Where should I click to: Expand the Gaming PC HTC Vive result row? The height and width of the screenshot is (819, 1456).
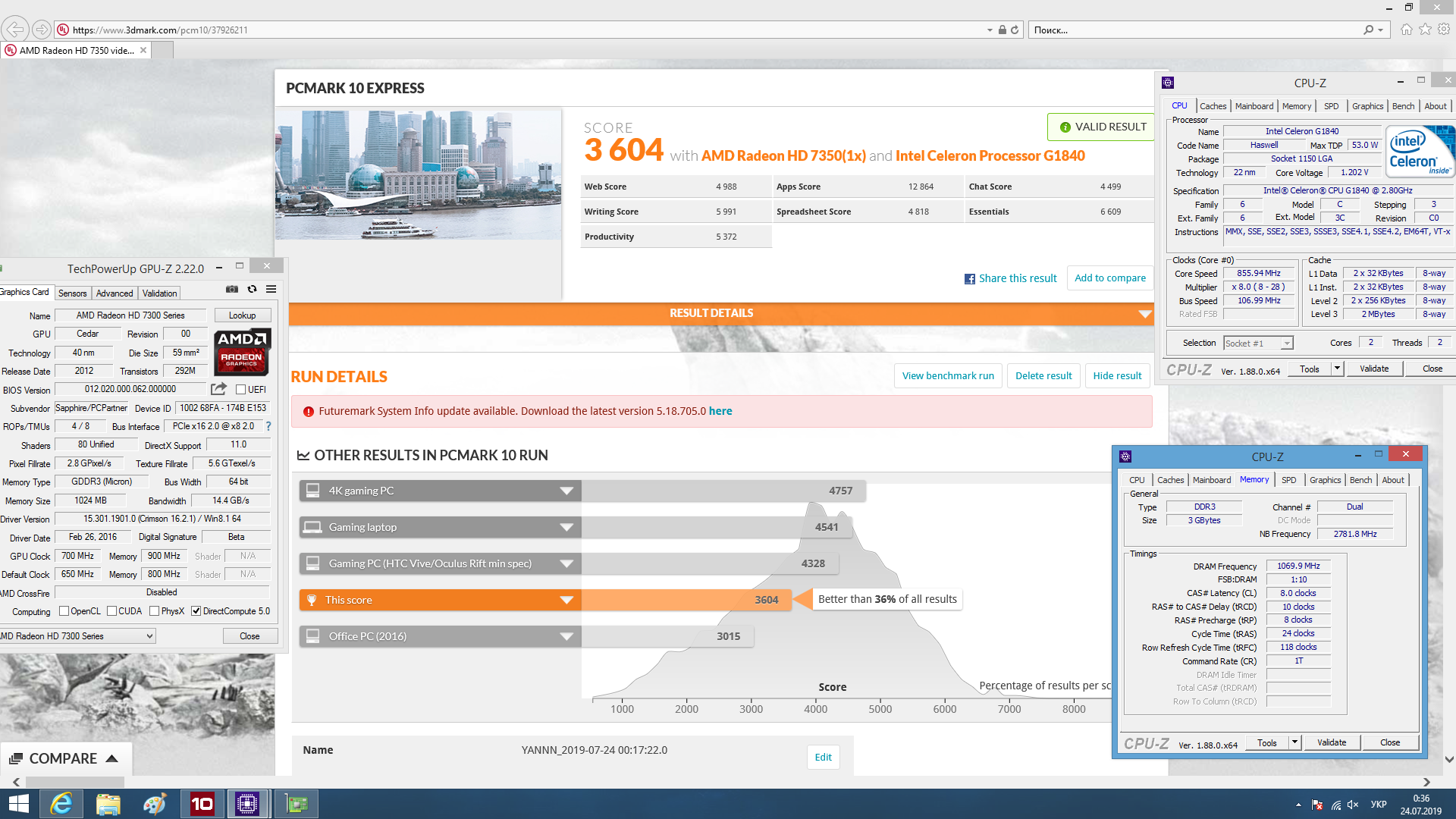pos(566,563)
